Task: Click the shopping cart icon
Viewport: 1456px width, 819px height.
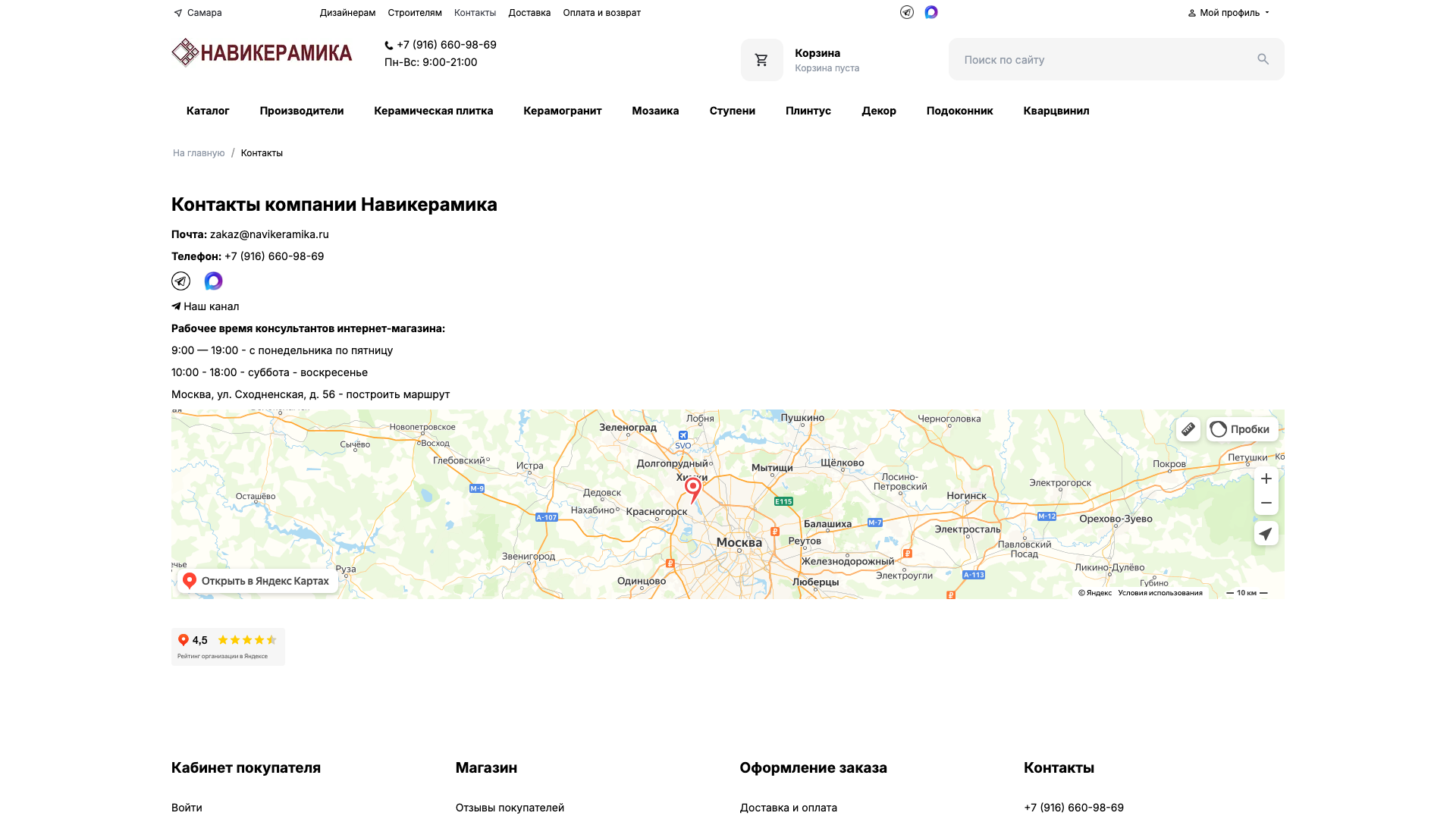Action: (761, 60)
